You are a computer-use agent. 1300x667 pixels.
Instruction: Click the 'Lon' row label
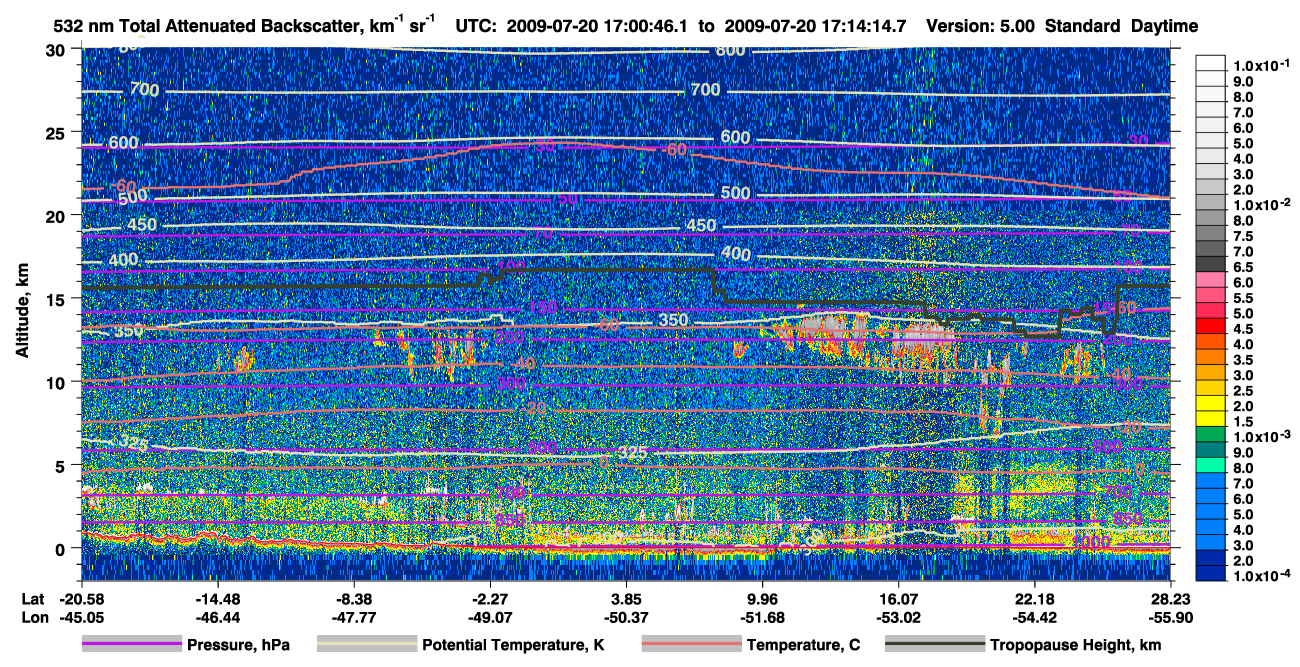click(x=33, y=617)
